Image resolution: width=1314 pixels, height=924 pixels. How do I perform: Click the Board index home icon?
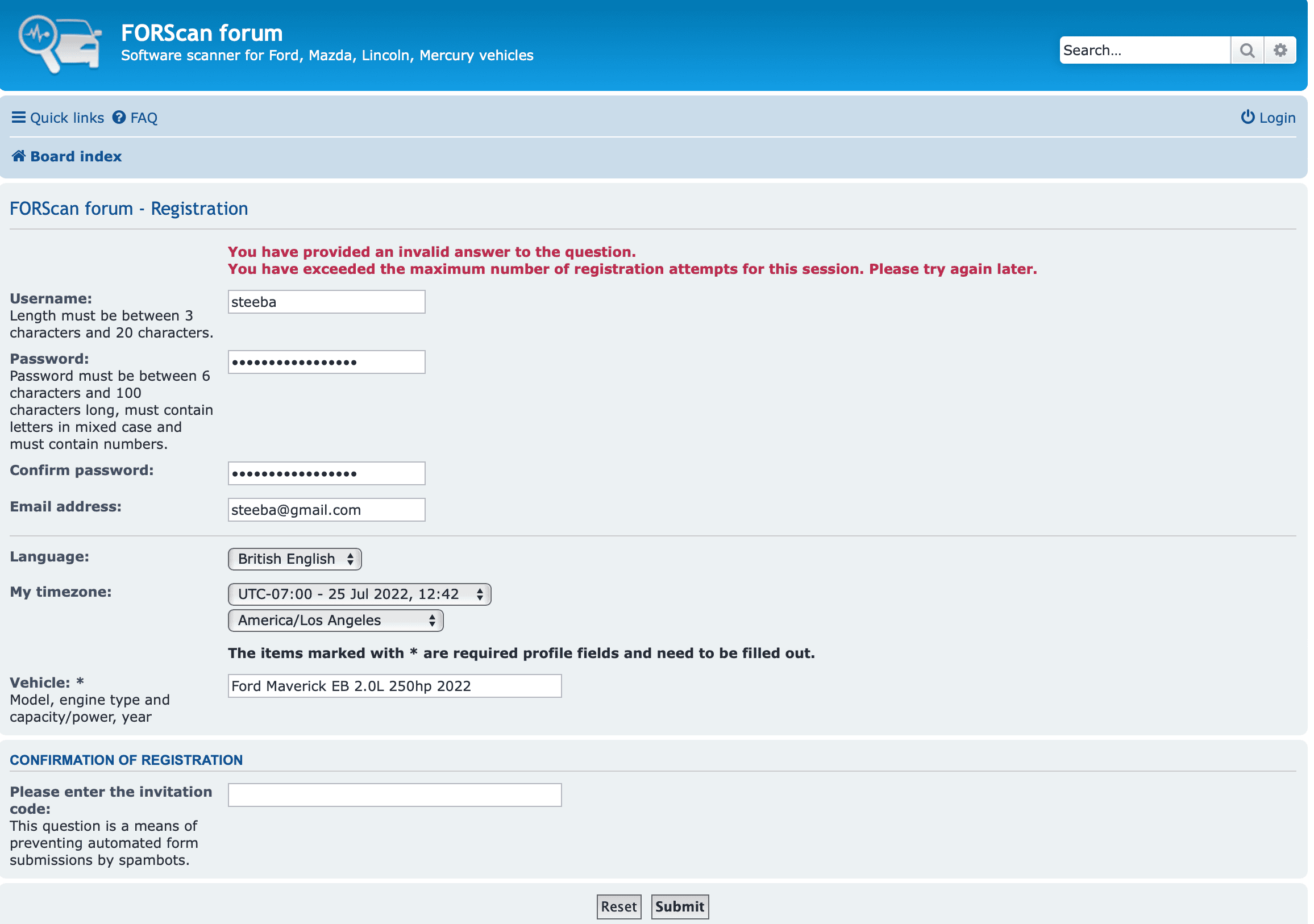click(18, 156)
